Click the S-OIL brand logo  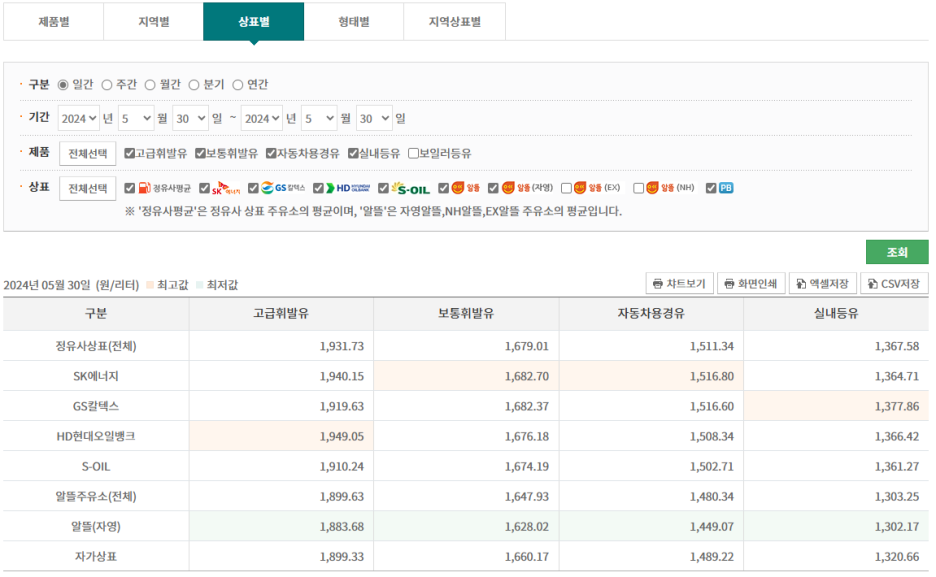coord(411,189)
